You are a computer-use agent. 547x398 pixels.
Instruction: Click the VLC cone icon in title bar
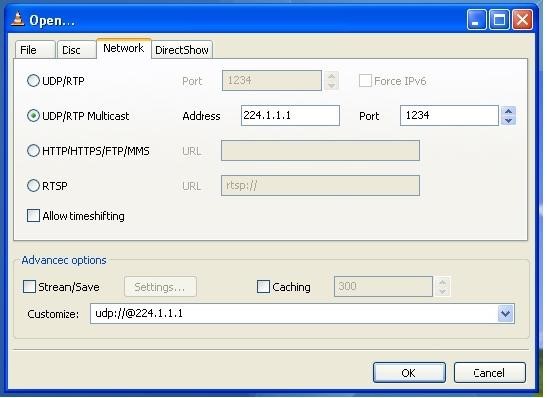17,19
